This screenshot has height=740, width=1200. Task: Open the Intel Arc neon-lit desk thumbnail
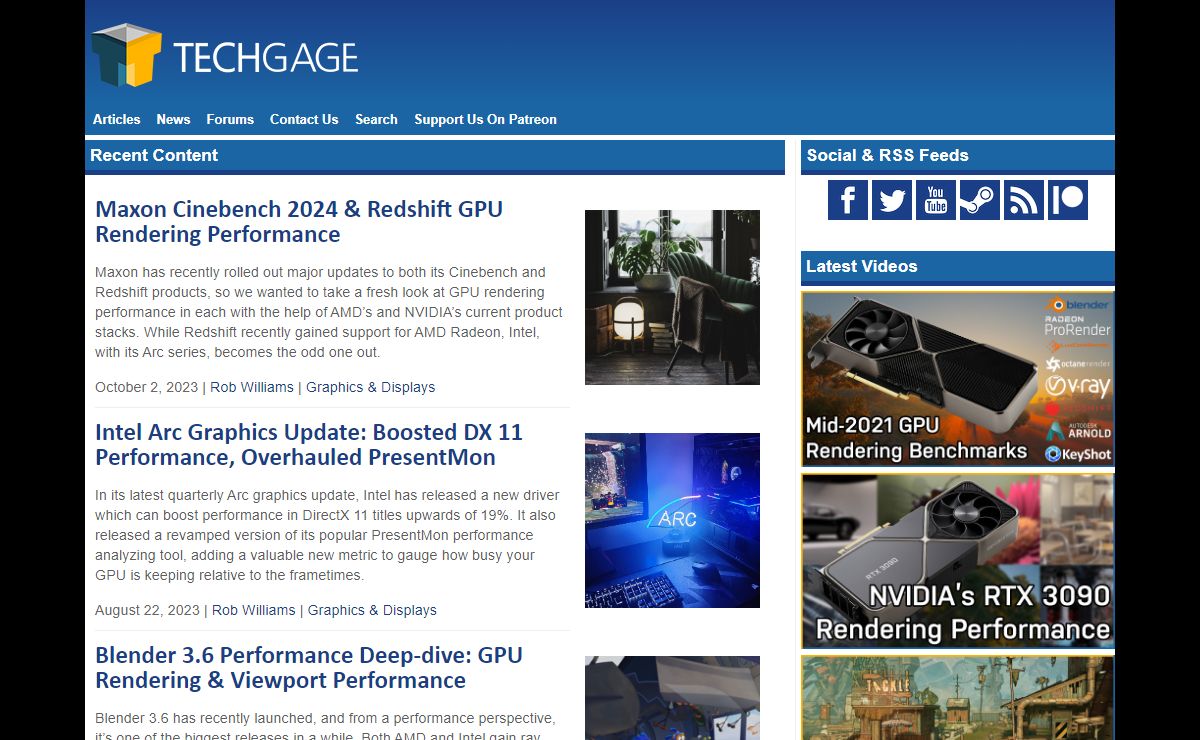tap(672, 520)
